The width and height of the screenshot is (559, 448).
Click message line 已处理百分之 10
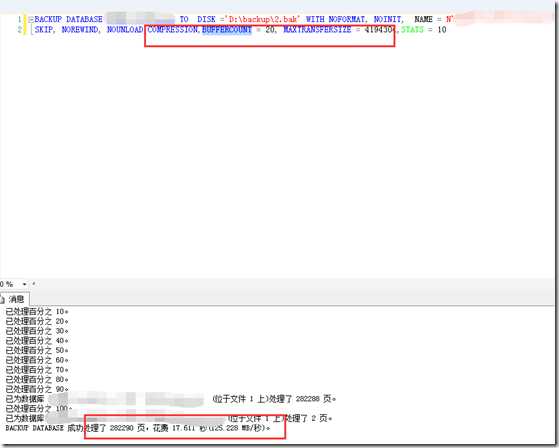coord(37,311)
